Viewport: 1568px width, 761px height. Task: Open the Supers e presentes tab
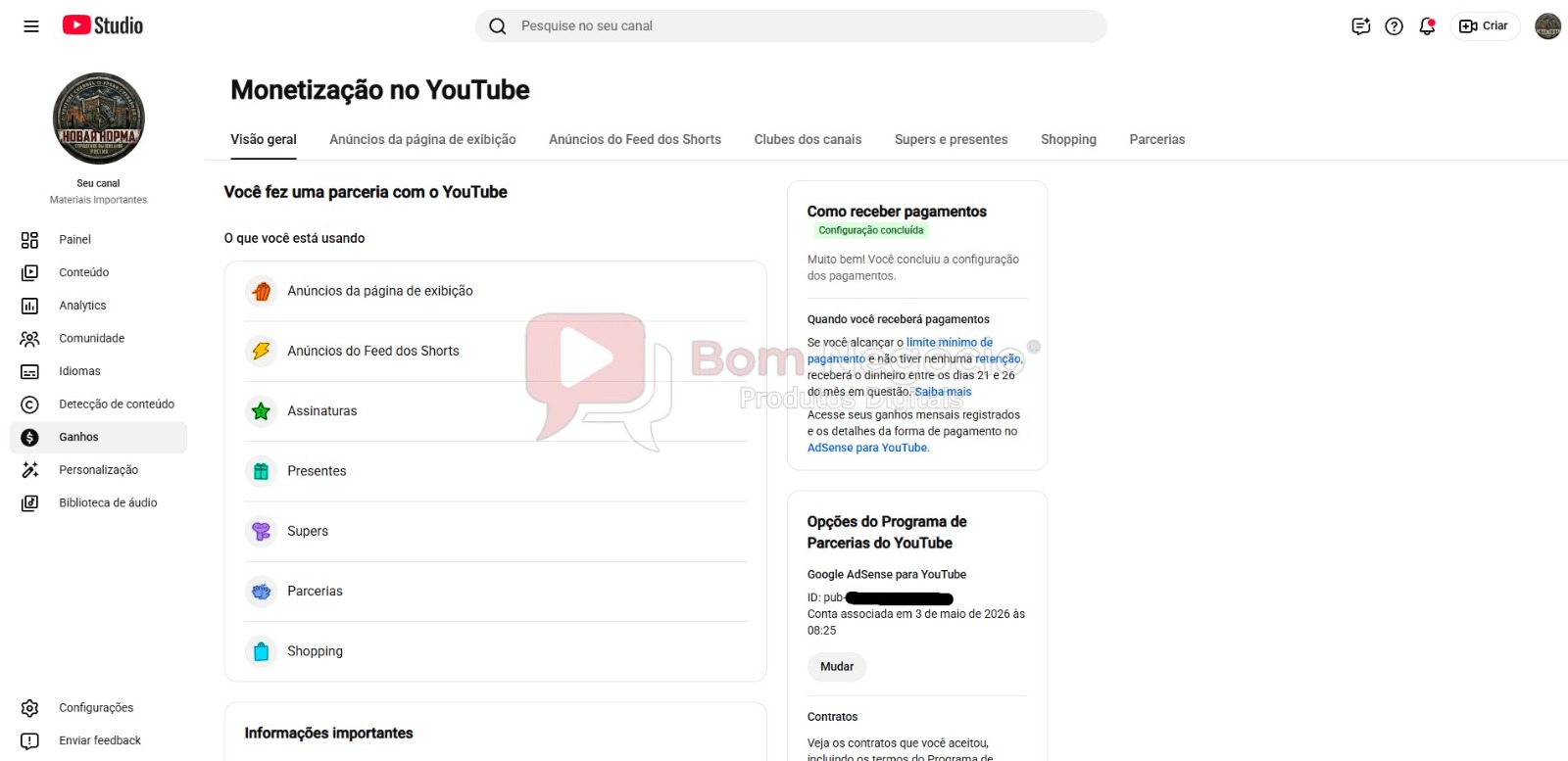[951, 140]
